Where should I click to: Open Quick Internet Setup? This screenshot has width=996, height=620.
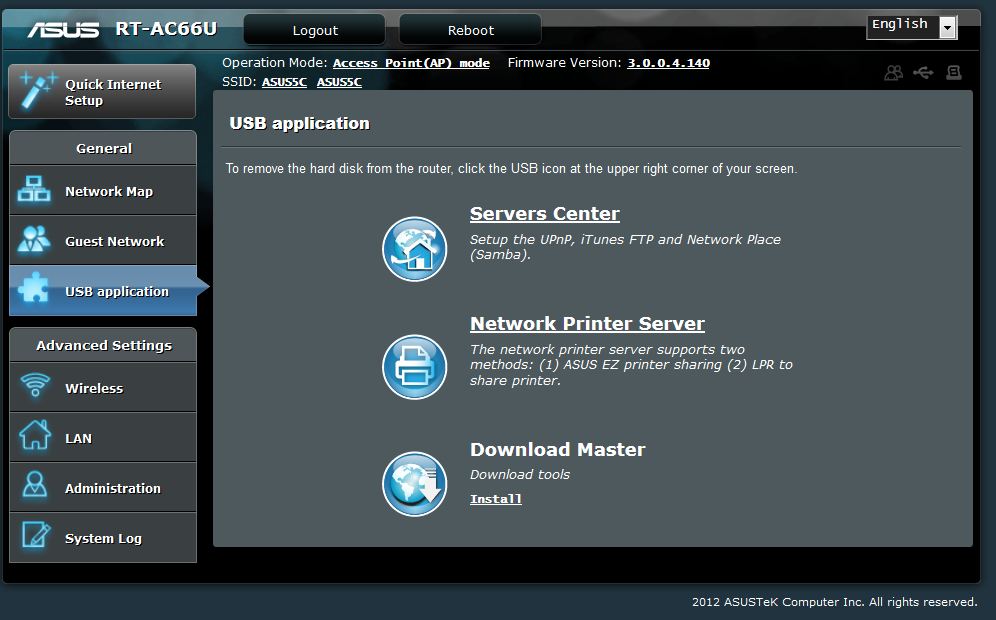(102, 91)
